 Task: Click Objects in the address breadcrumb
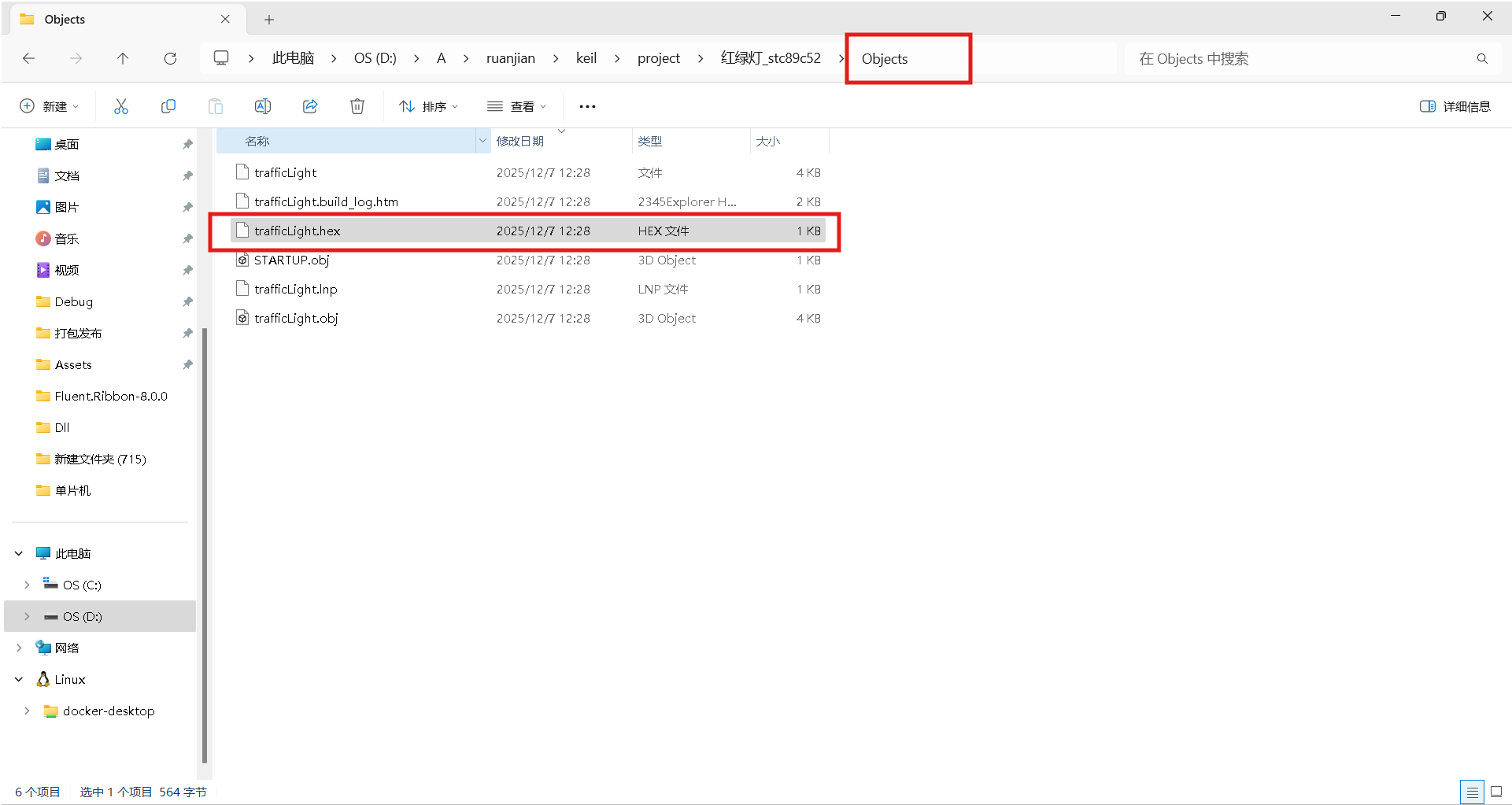click(885, 59)
